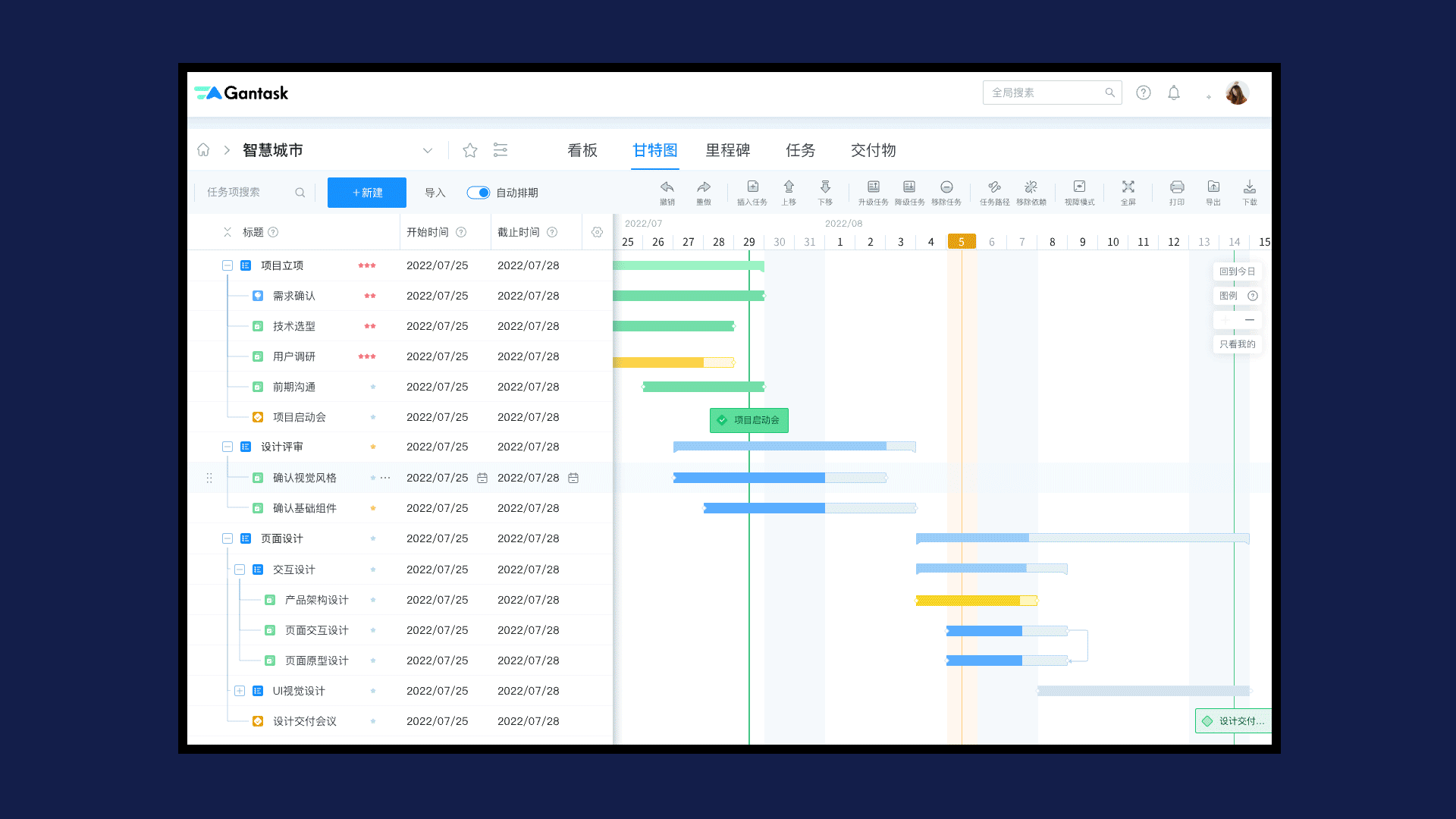The width and height of the screenshot is (1456, 819).
Task: Move task down with the 下移 icon
Action: click(x=825, y=187)
